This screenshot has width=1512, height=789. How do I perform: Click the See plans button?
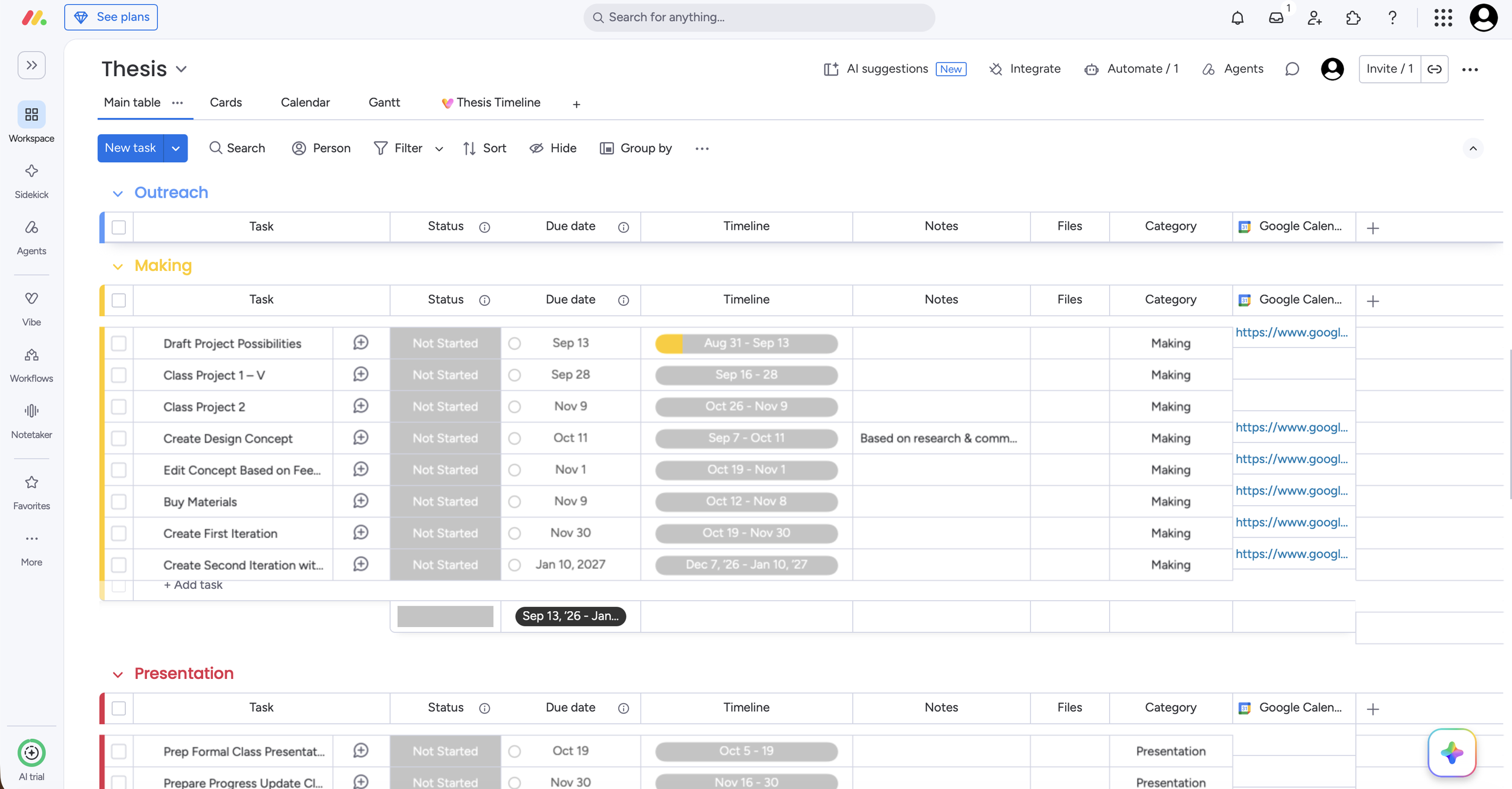[111, 17]
